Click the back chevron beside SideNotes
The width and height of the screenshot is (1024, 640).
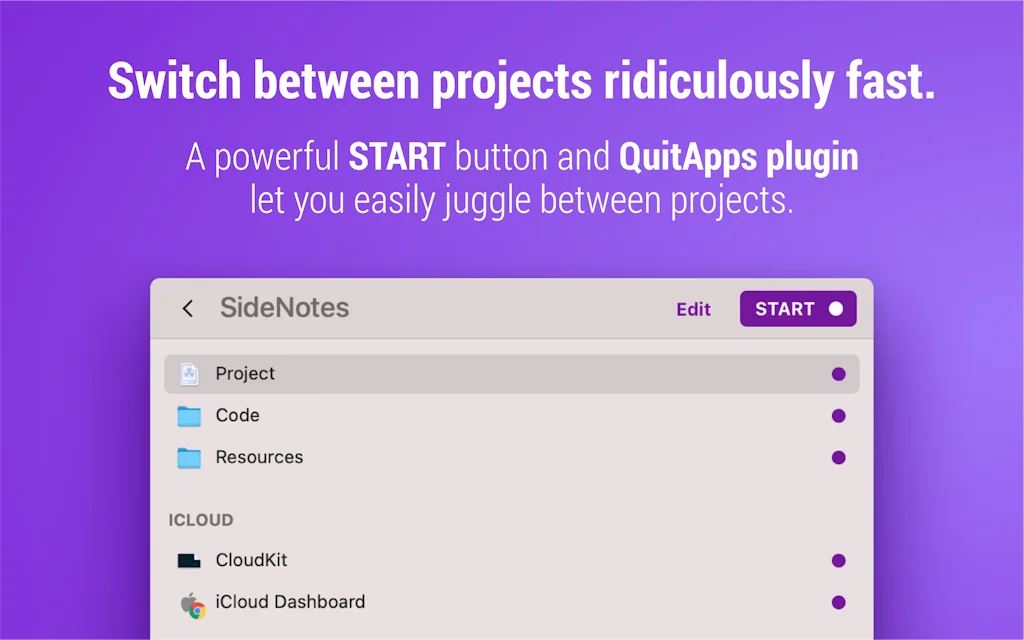pyautogui.click(x=188, y=308)
